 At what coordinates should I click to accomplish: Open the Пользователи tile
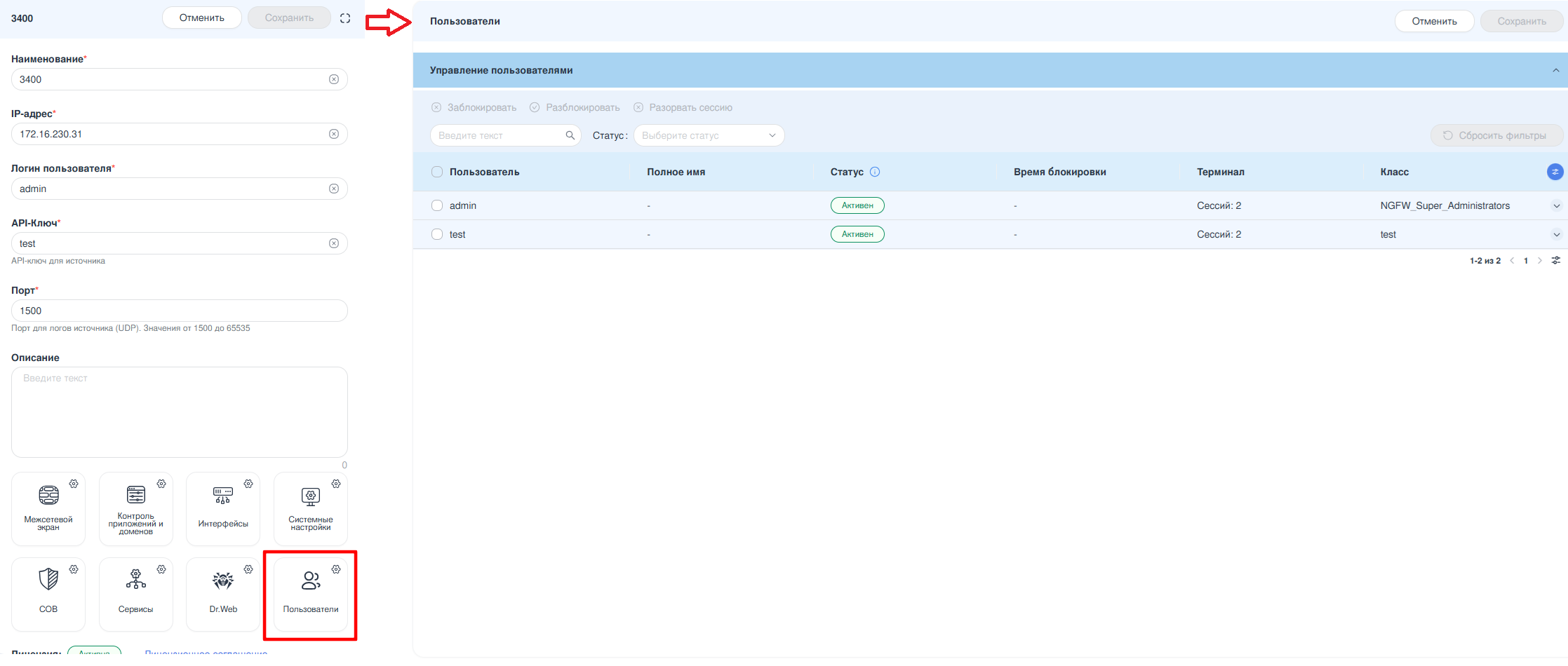310,593
